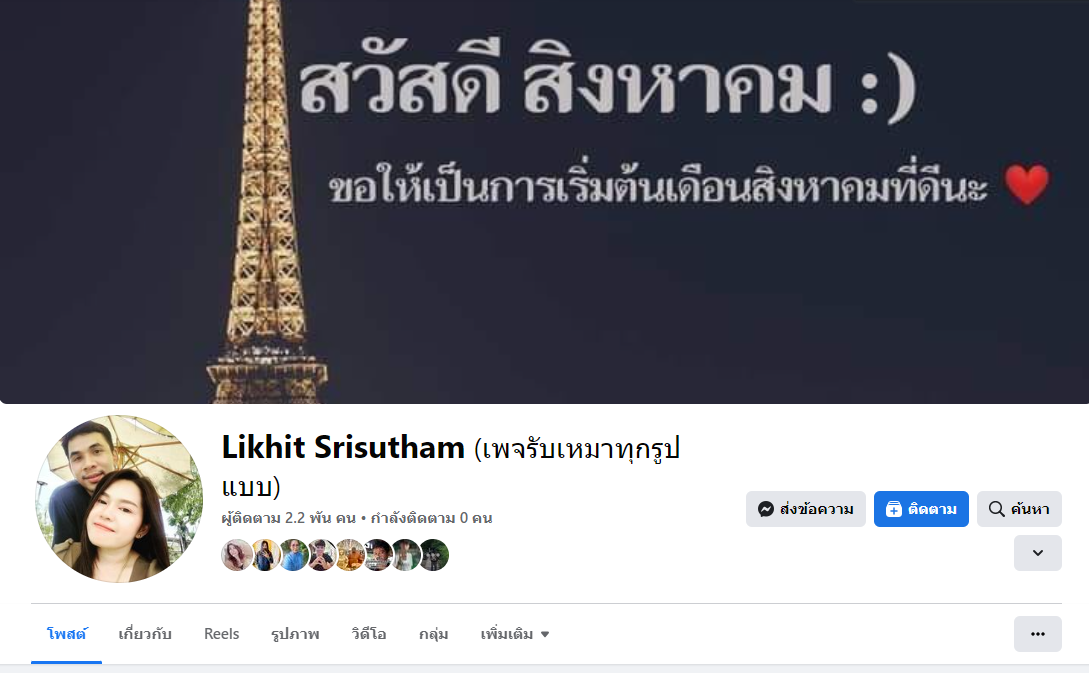Click the last follower avatar thumbnail

[x=434, y=555]
